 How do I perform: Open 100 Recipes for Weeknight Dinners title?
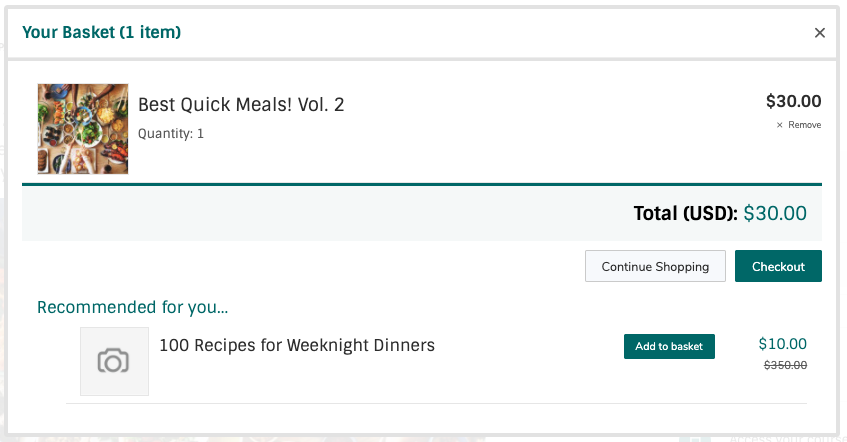[x=297, y=345]
